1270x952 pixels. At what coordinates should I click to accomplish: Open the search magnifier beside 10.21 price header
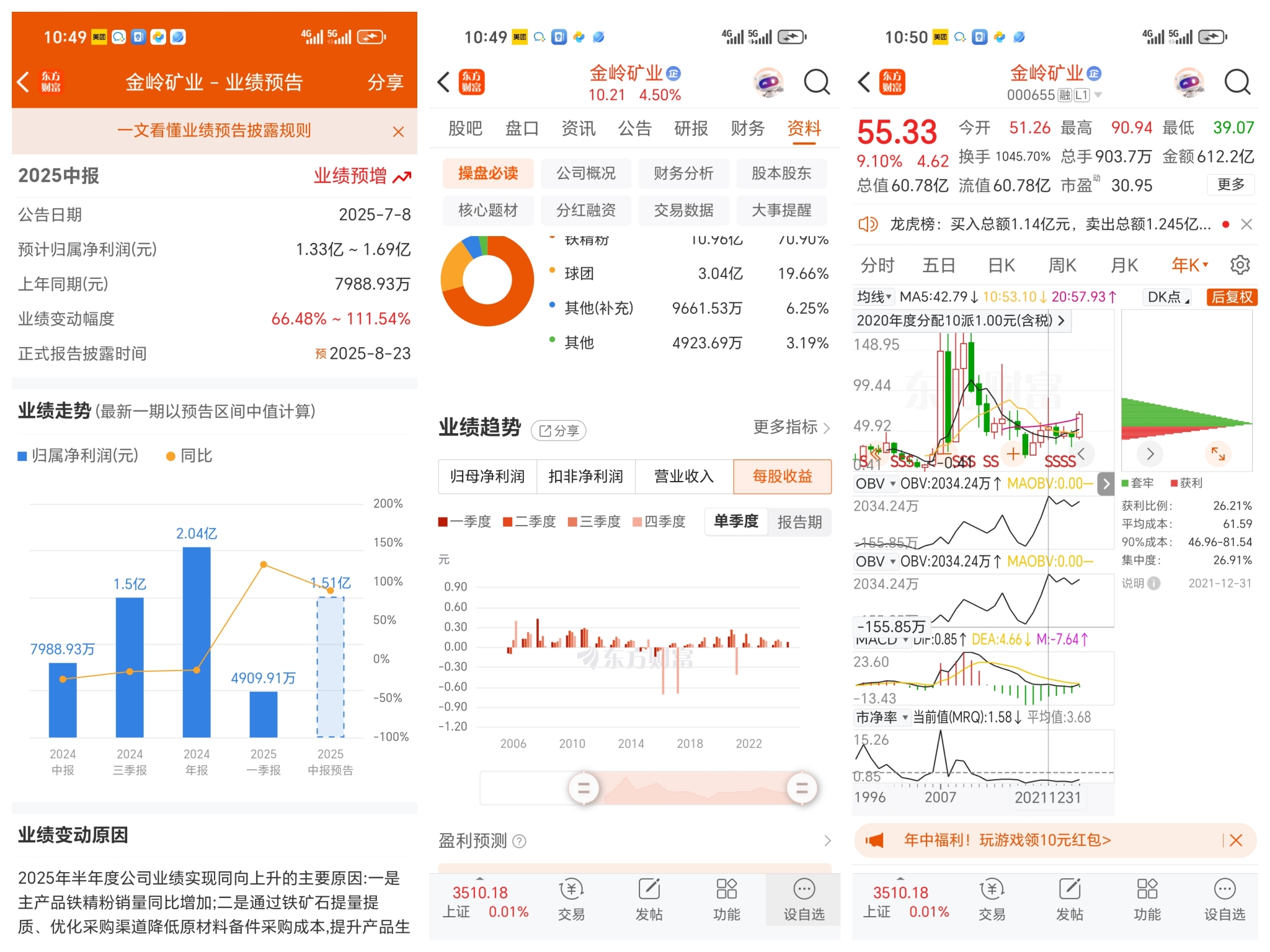817,82
